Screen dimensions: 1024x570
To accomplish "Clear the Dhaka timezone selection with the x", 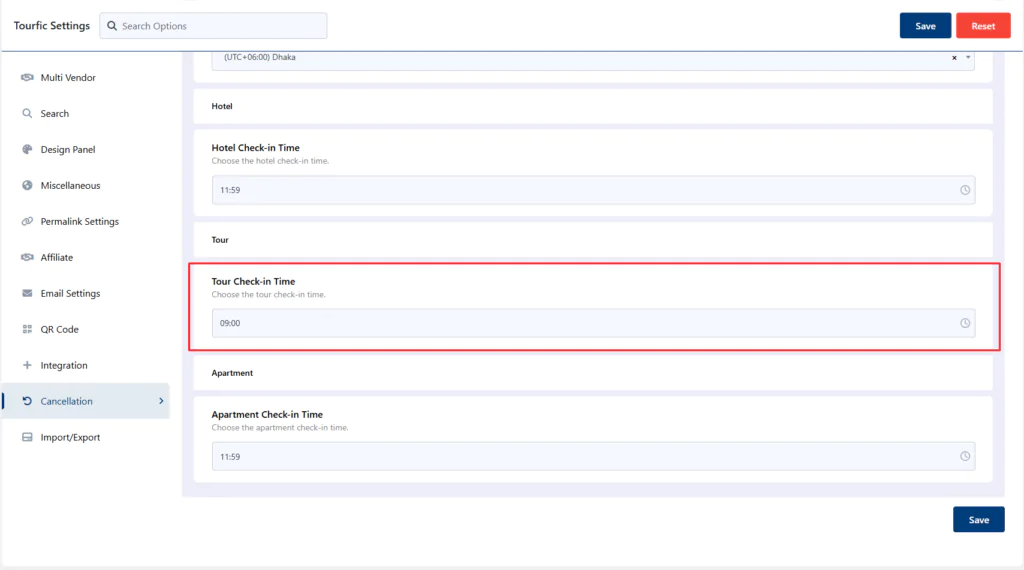I will point(954,57).
